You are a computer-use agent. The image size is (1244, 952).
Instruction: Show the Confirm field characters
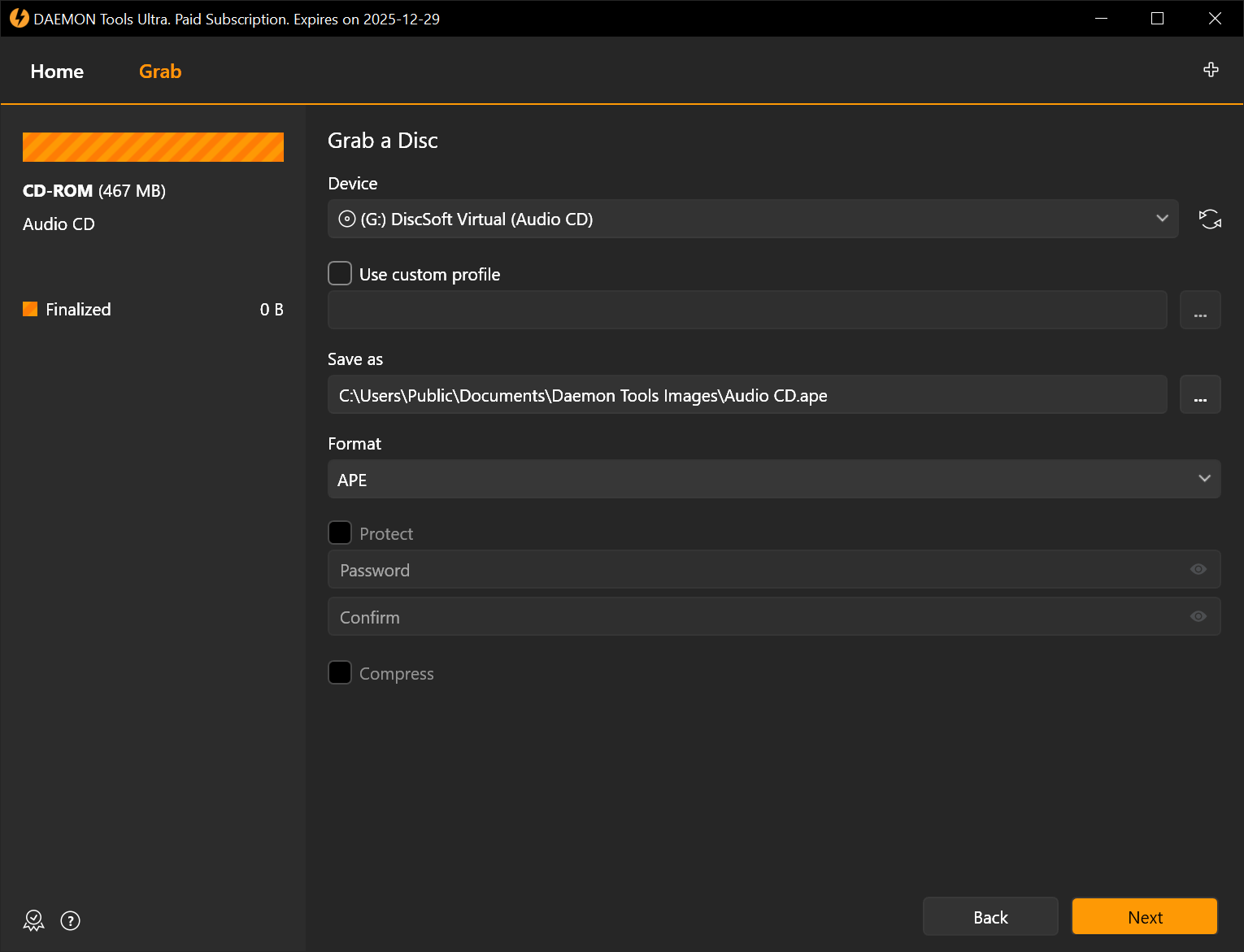click(1198, 616)
